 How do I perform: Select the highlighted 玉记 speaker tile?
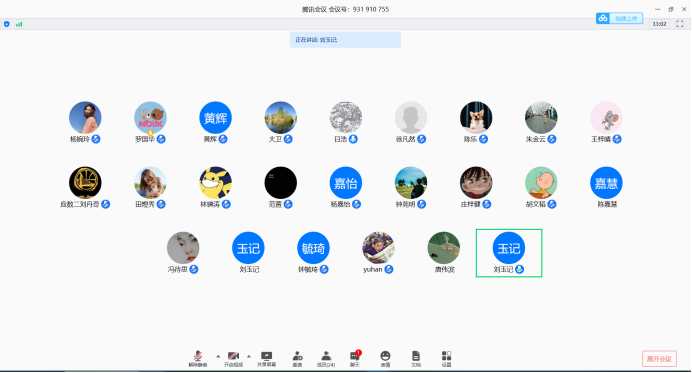(x=509, y=253)
